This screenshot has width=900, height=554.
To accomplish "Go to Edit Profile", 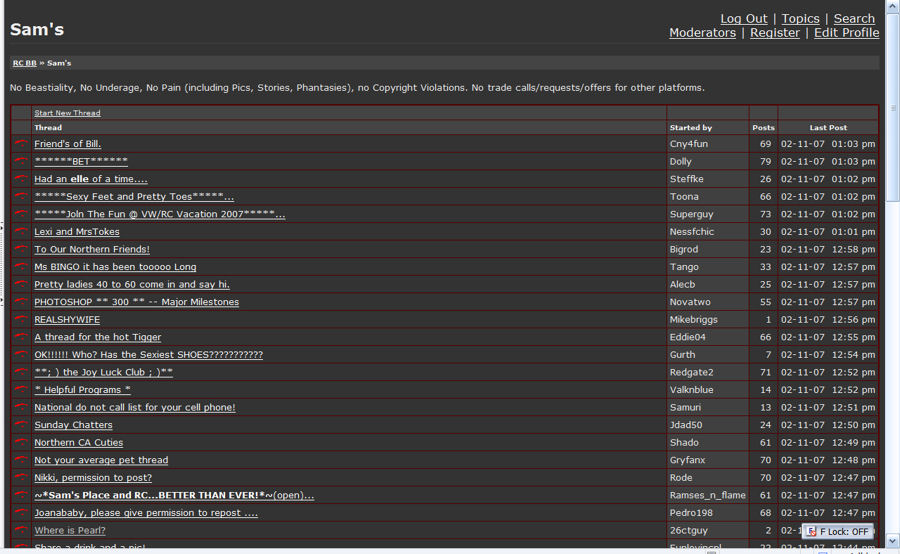I will click(x=846, y=33).
